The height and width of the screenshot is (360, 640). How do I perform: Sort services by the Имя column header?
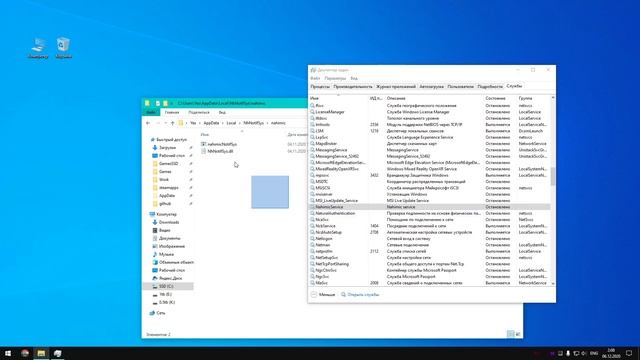338,98
